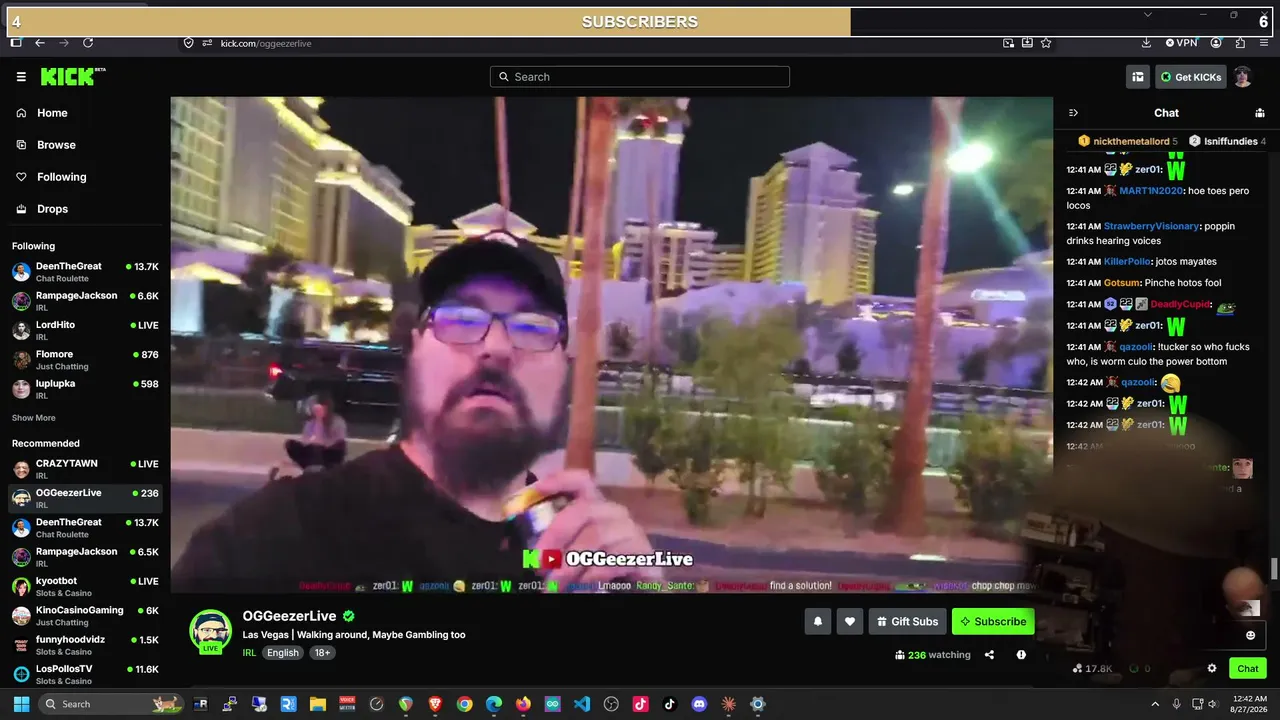Open Home in the sidebar
1280x720 pixels.
(85, 113)
